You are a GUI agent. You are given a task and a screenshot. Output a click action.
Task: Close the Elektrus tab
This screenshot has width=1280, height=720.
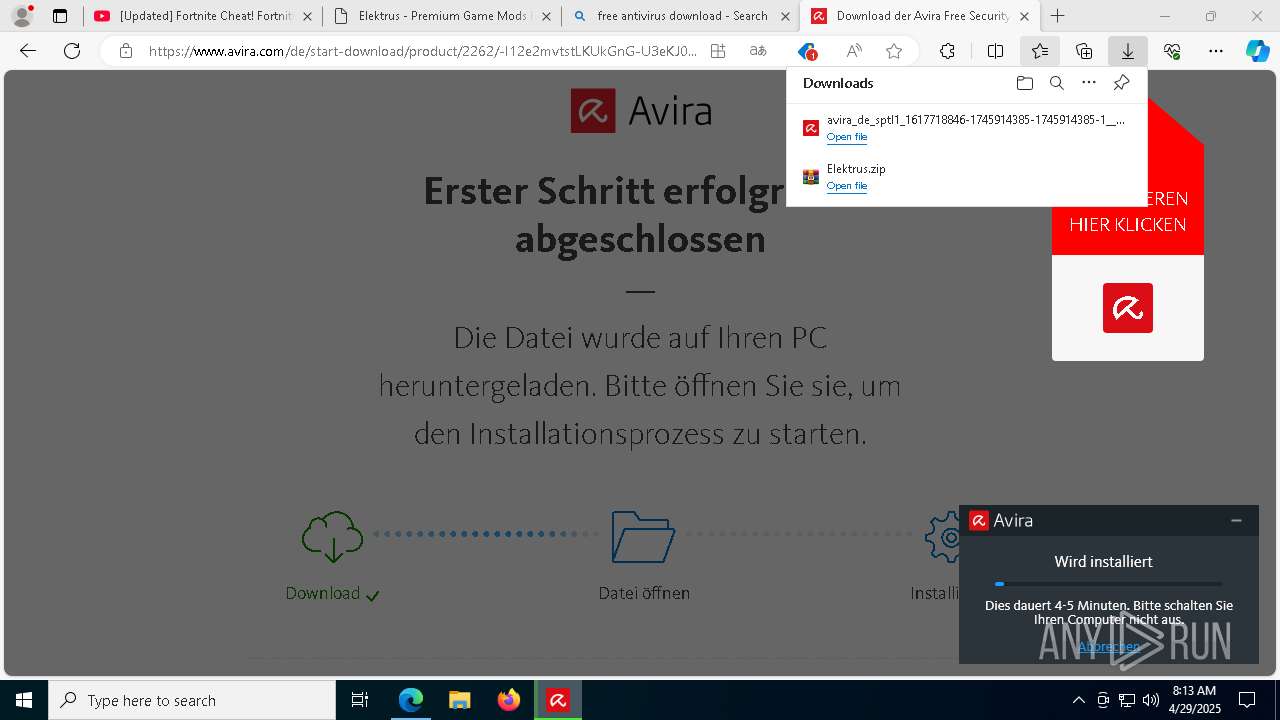pos(546,16)
